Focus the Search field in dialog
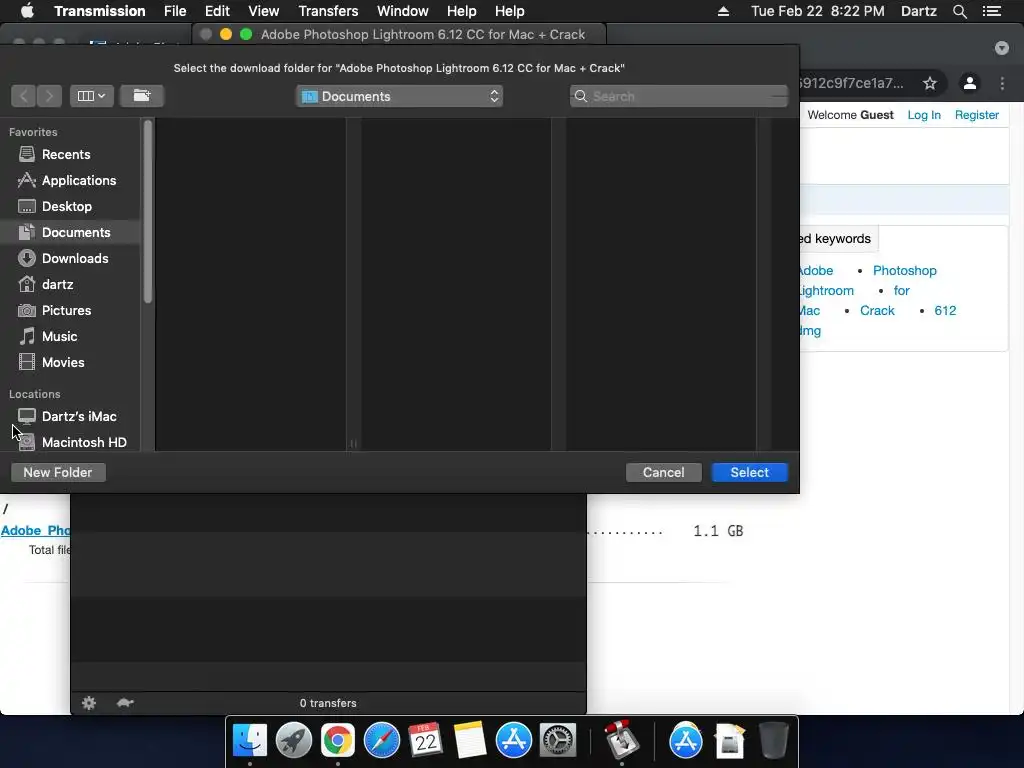Screen dimensions: 1024x768 [679, 96]
